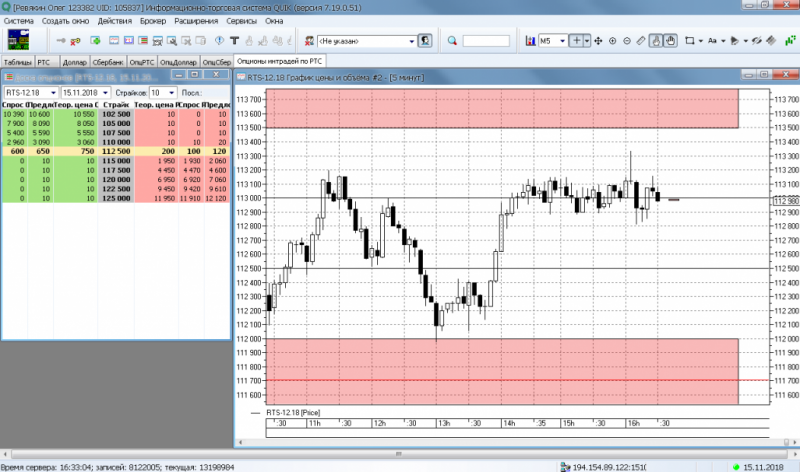Toggle the pointing hand tool
Image resolution: width=800 pixels, height=472 pixels.
click(x=656, y=41)
